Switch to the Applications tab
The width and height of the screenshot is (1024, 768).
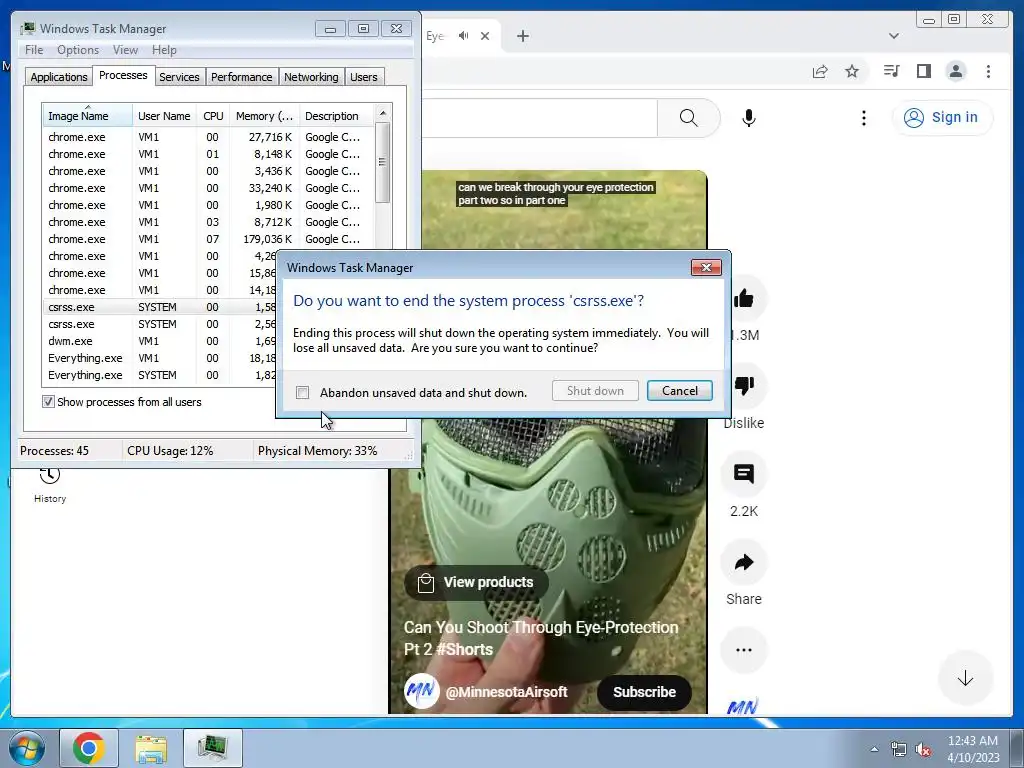click(59, 76)
